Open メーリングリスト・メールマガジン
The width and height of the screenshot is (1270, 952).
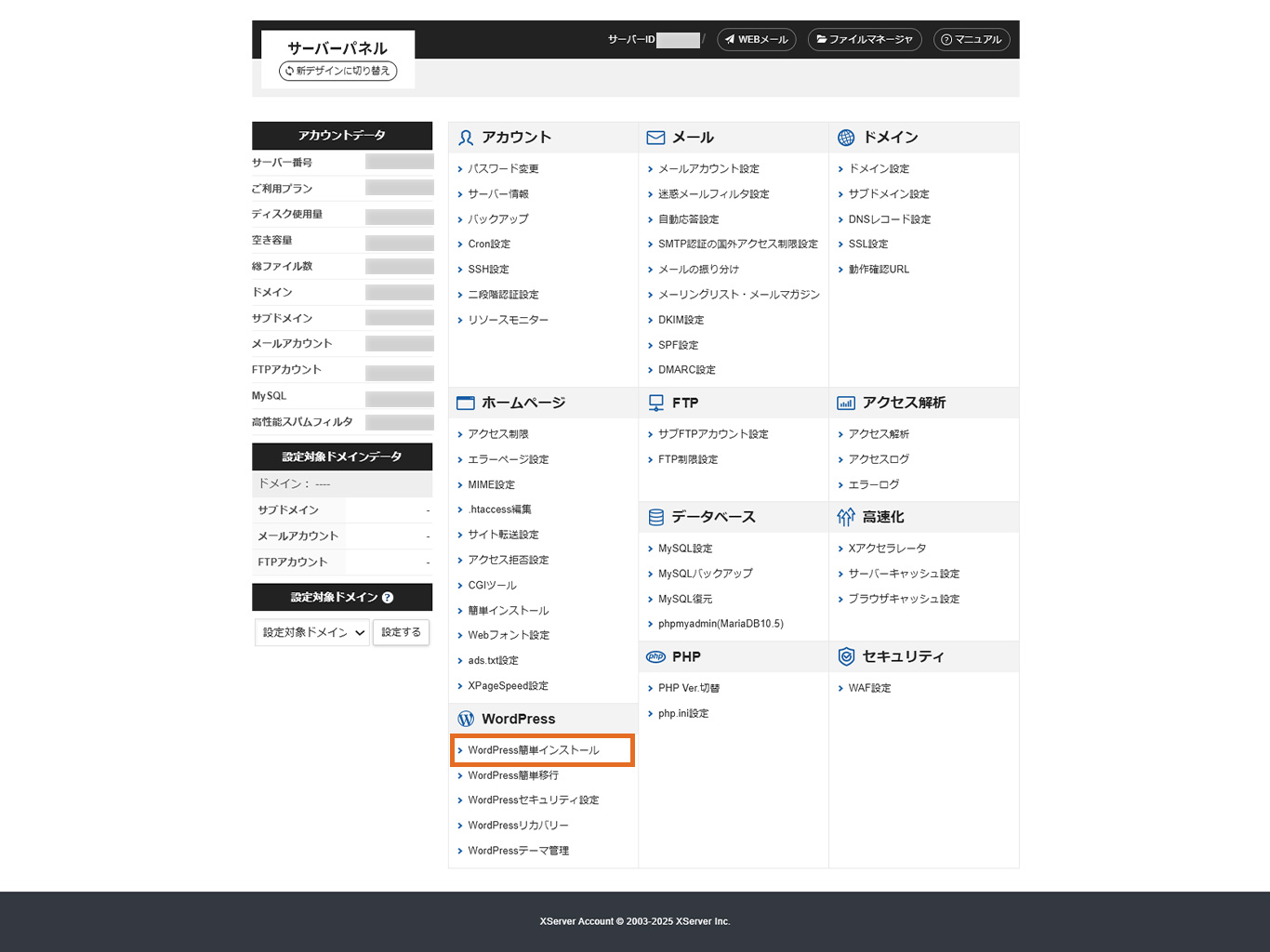tap(739, 295)
